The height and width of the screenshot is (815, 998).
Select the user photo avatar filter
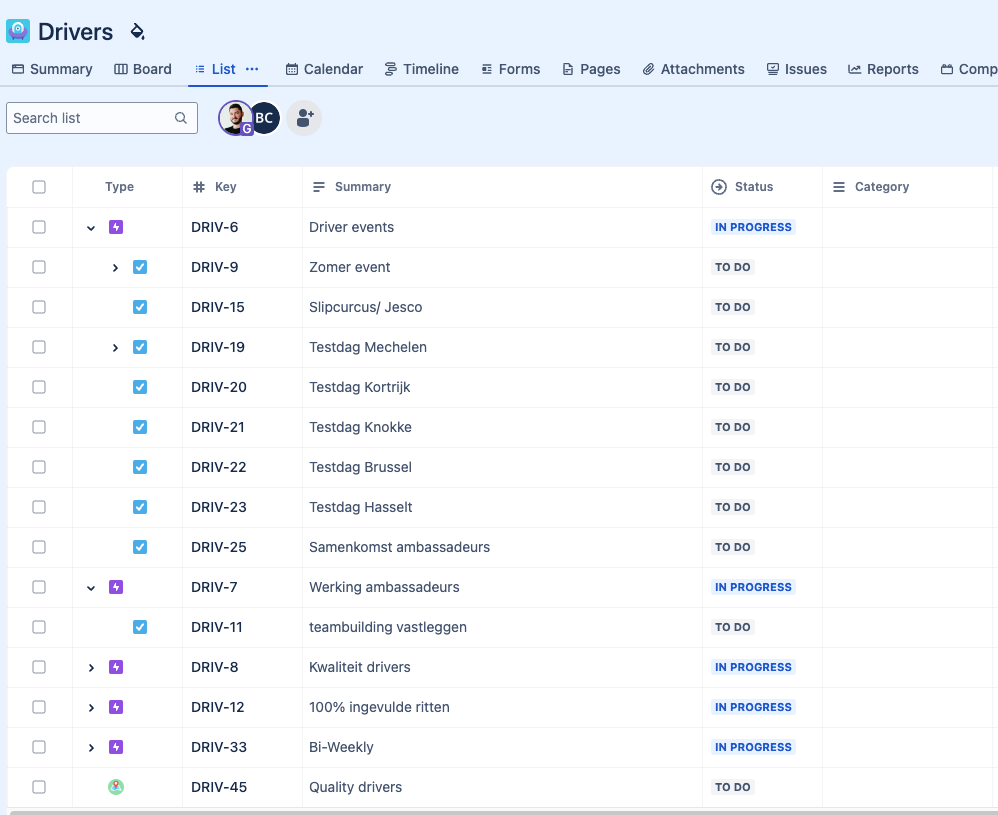[235, 118]
